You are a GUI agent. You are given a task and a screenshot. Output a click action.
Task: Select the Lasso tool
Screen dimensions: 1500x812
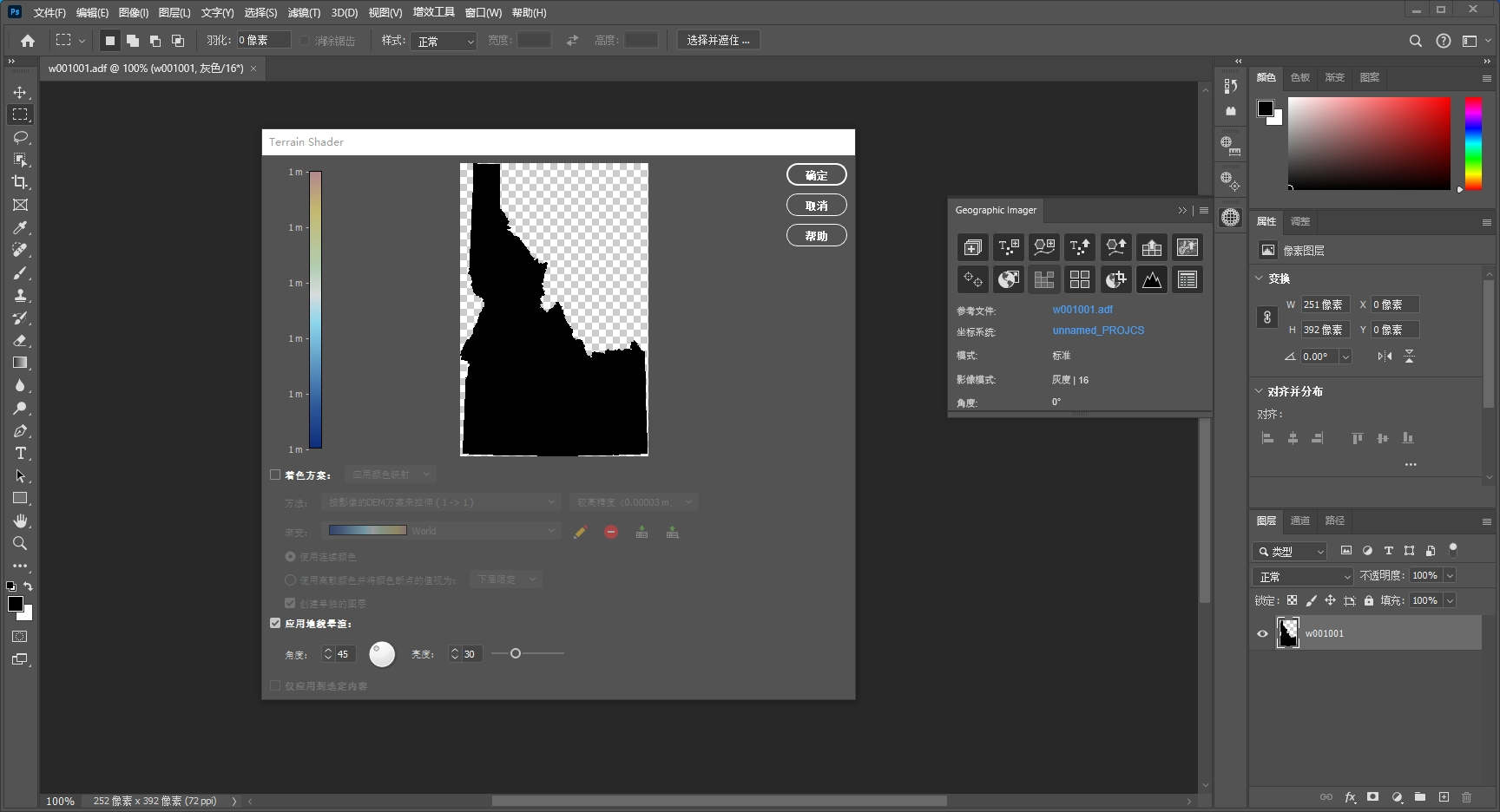20,137
